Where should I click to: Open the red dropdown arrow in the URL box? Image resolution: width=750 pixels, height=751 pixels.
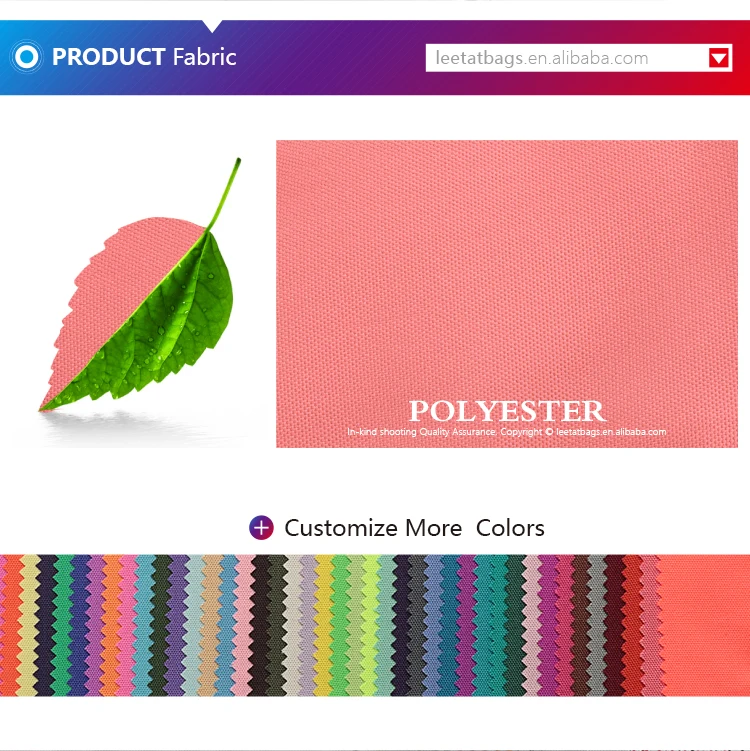[719, 58]
